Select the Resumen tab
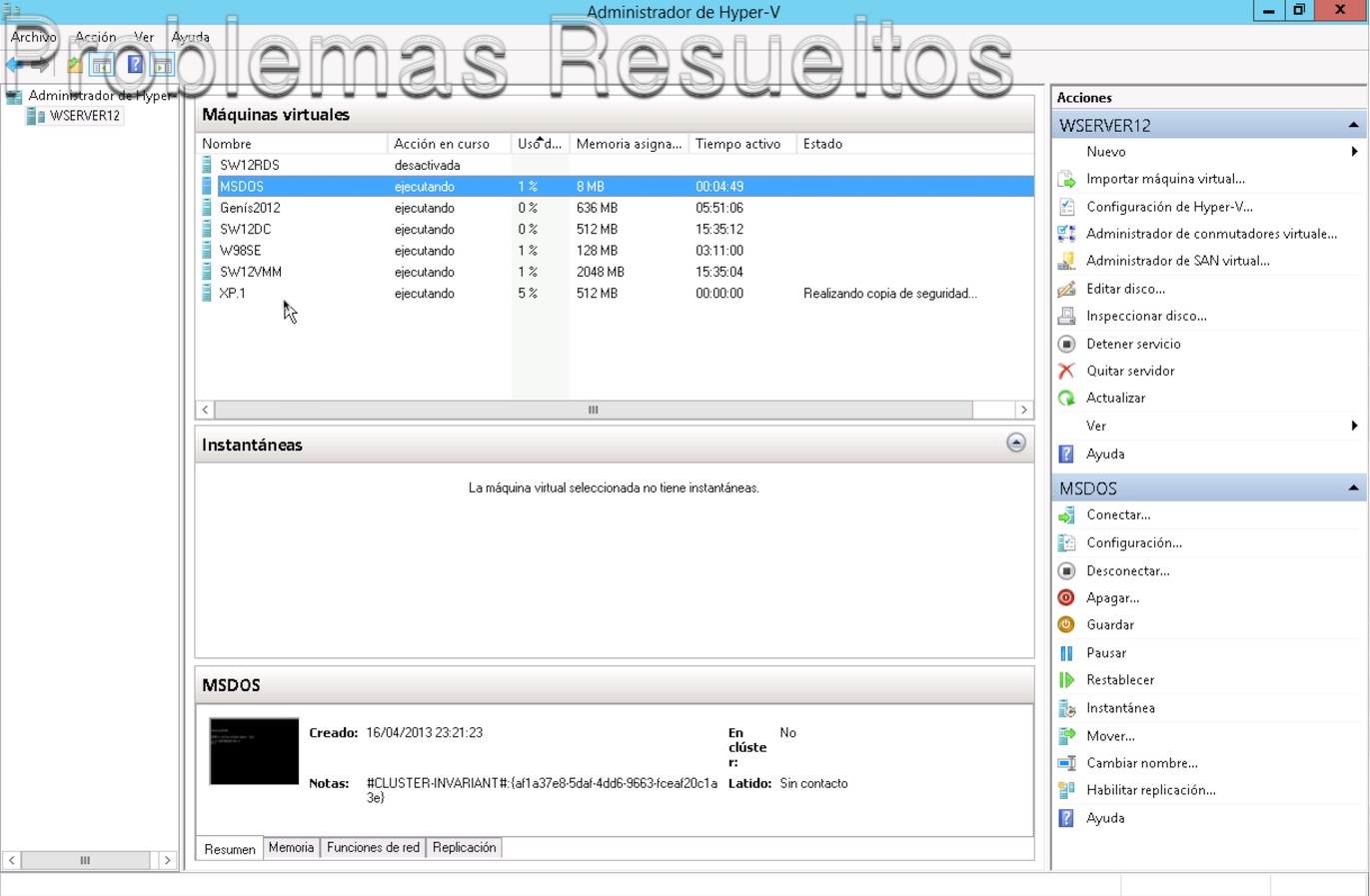This screenshot has height=896, width=1370. point(230,849)
